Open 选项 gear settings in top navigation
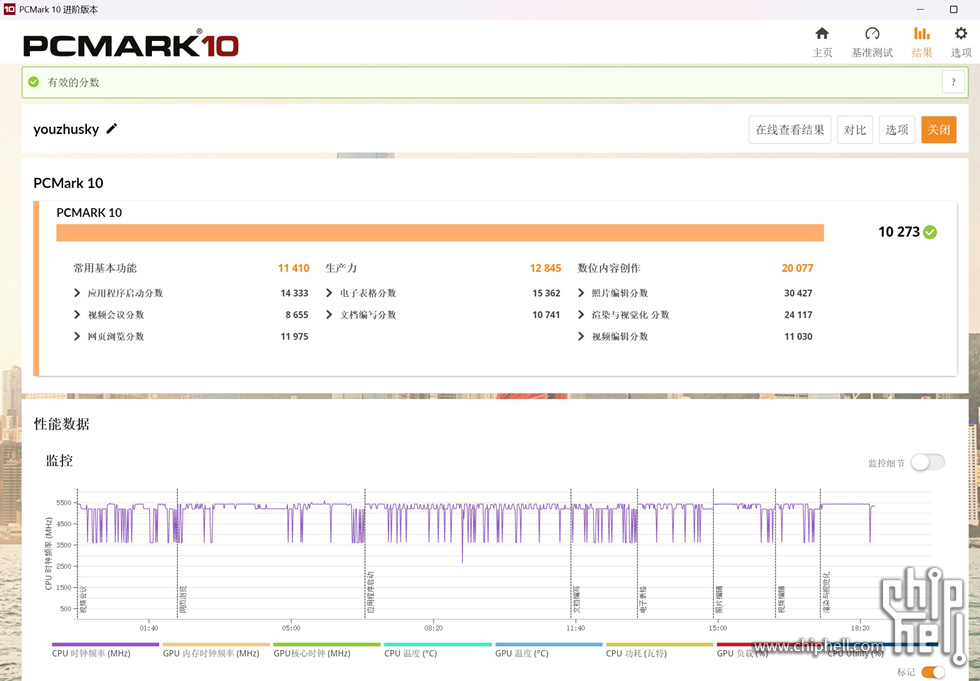This screenshot has height=681, width=980. [961, 42]
